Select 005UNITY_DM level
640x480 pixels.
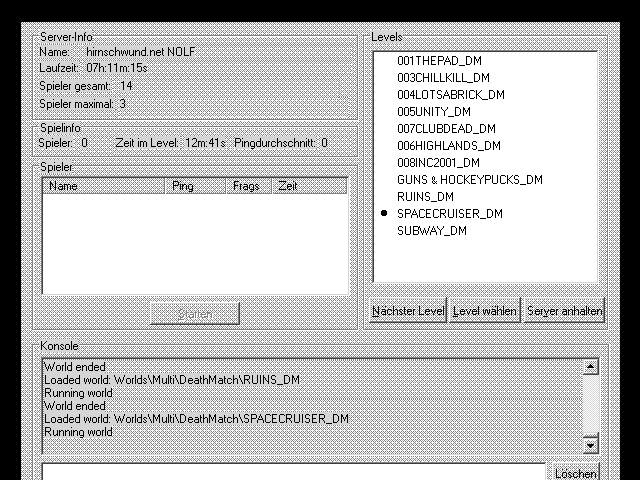434,112
